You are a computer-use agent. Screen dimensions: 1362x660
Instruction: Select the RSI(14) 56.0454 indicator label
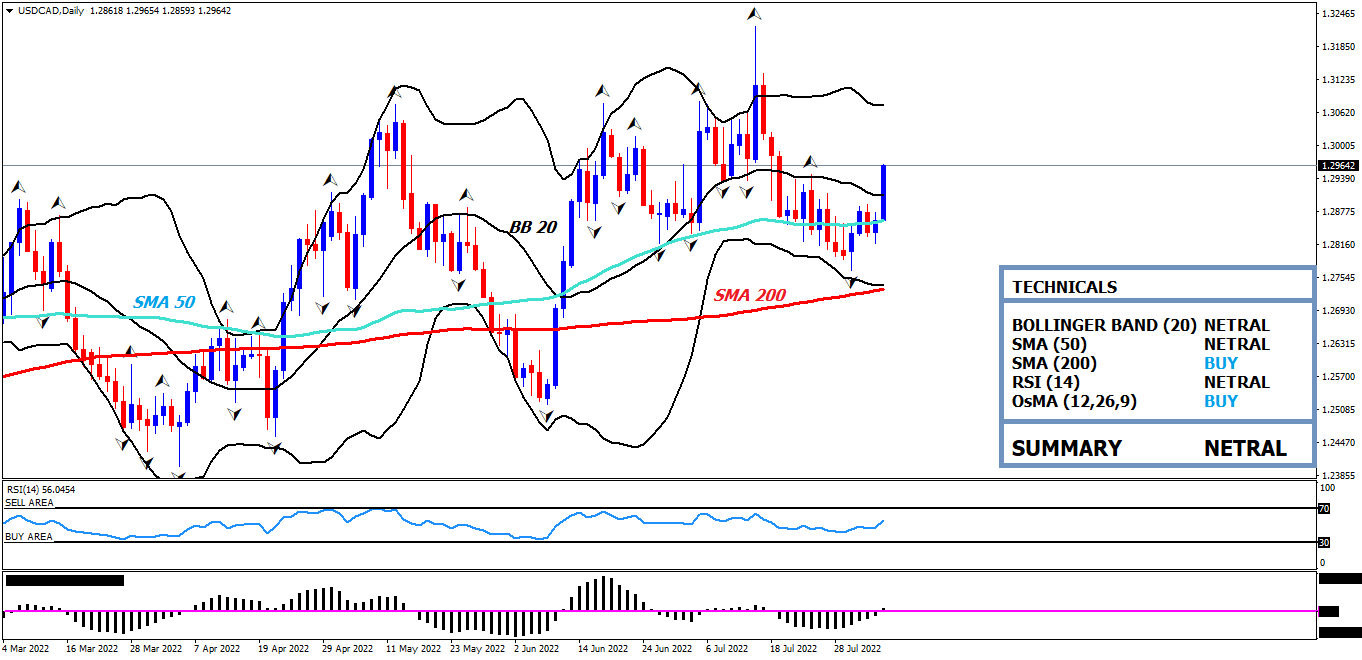41,489
